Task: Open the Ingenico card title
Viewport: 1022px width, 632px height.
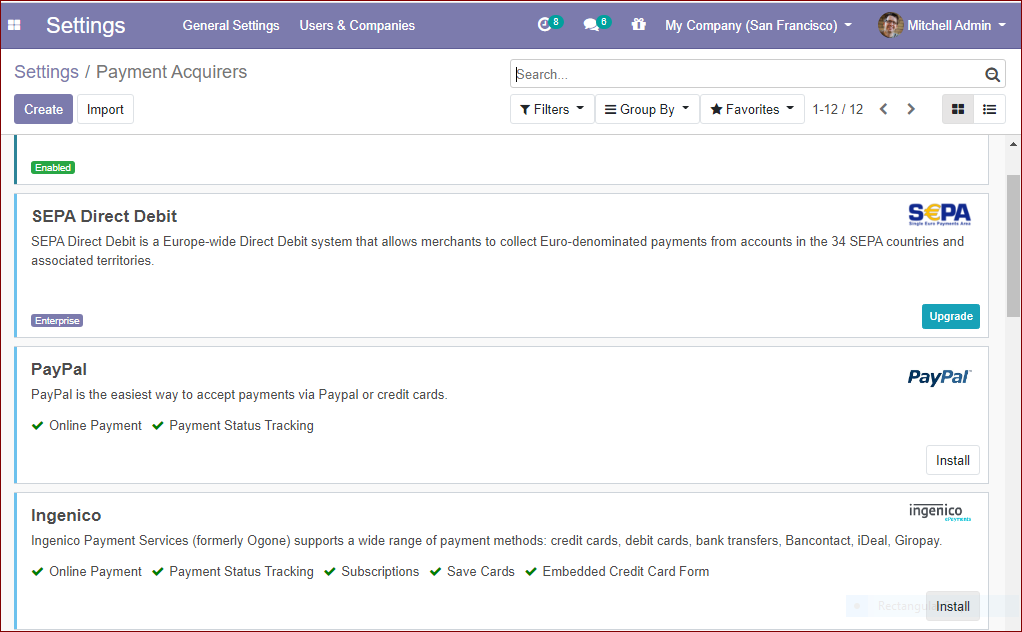Action: pyautogui.click(x=66, y=515)
